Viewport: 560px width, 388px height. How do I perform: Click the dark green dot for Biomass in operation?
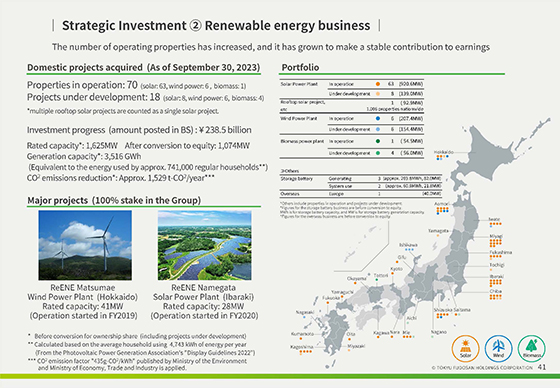(x=378, y=141)
